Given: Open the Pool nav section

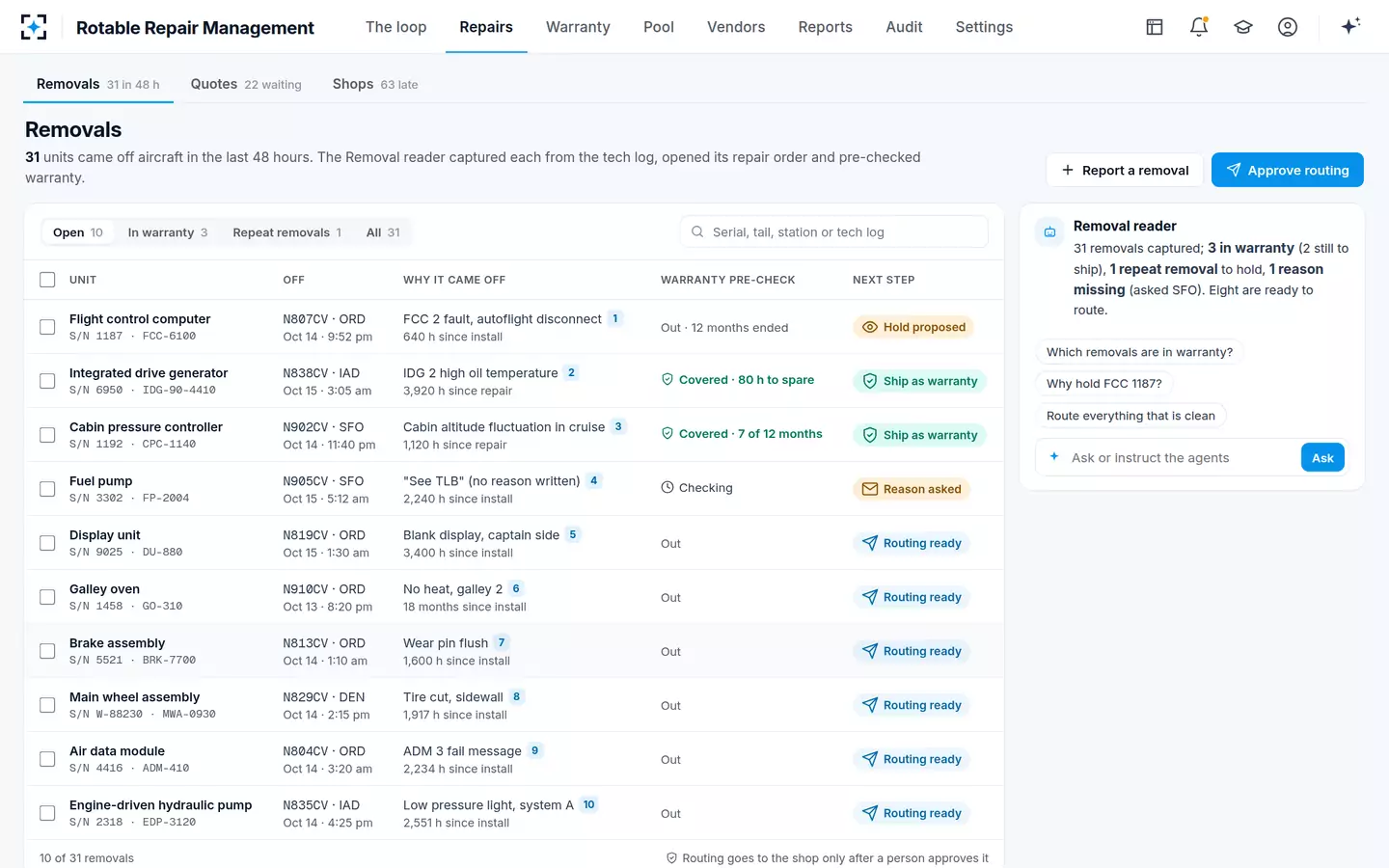Looking at the screenshot, I should (659, 27).
